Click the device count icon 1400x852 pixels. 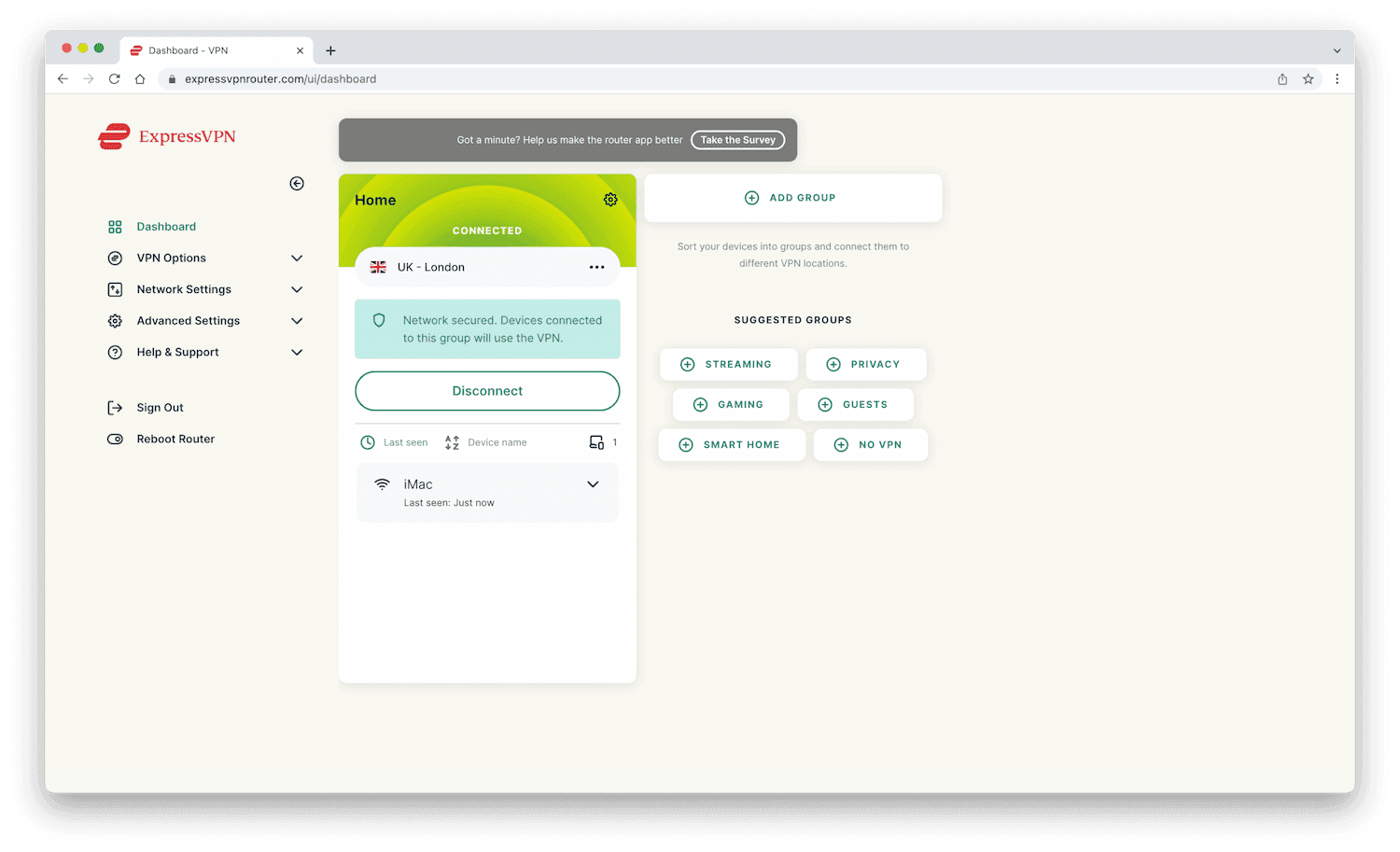596,442
